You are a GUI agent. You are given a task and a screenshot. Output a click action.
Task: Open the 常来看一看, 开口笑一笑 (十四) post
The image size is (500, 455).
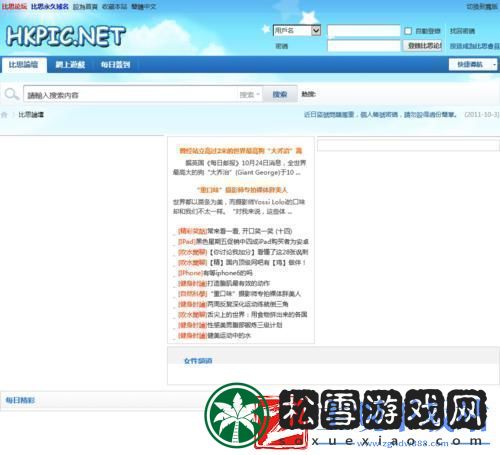250,231
